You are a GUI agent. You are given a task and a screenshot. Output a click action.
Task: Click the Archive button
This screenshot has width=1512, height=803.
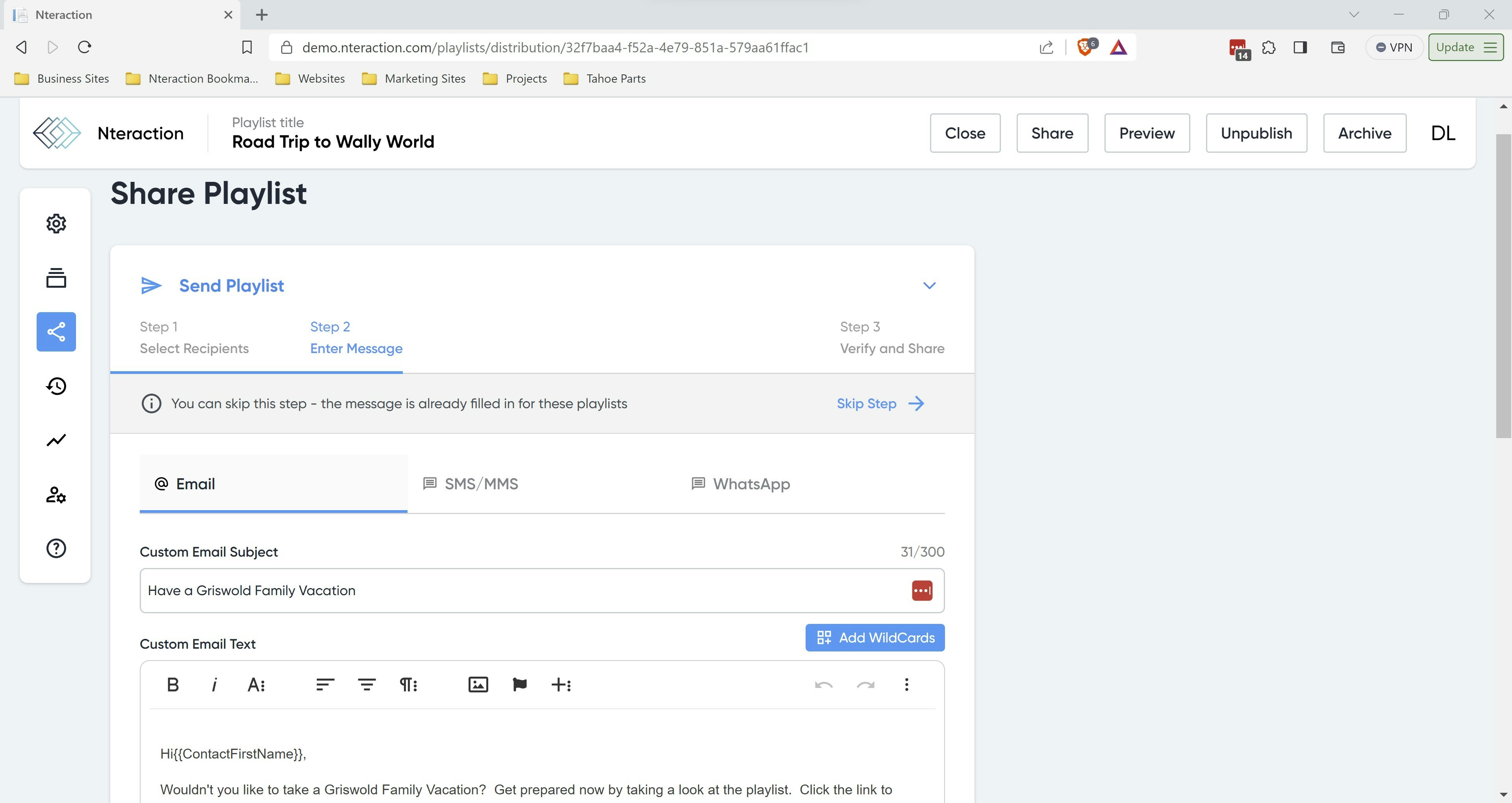pyautogui.click(x=1365, y=133)
